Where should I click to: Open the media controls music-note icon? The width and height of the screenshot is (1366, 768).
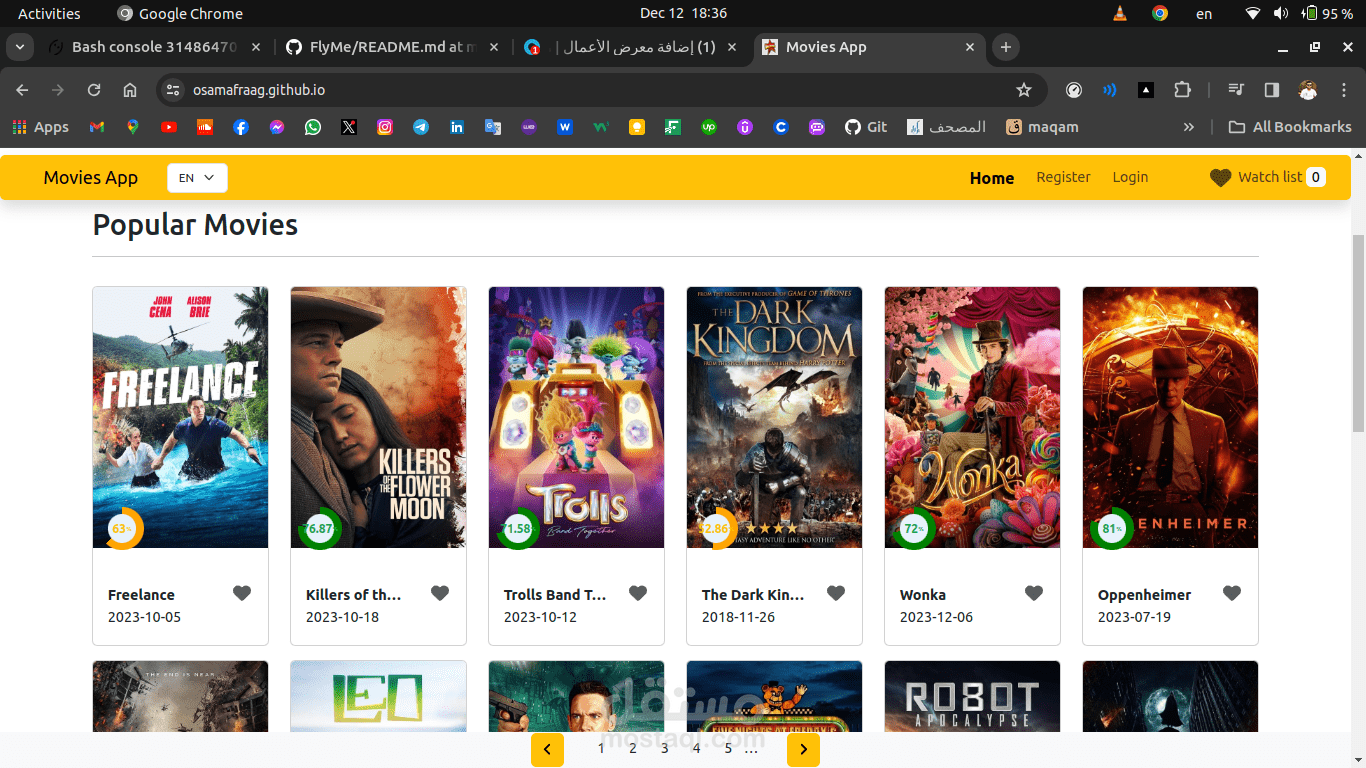pos(1236,90)
